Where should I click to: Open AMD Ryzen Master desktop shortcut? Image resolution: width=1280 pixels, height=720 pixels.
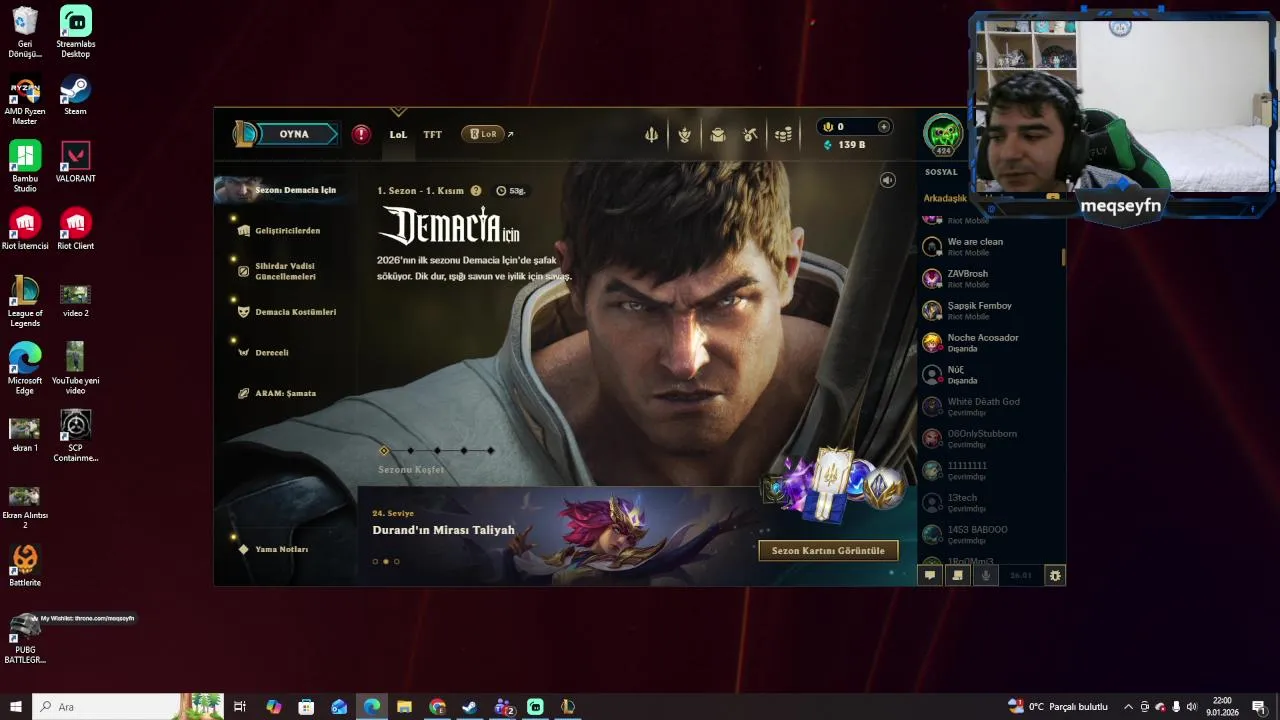pyautogui.click(x=25, y=100)
